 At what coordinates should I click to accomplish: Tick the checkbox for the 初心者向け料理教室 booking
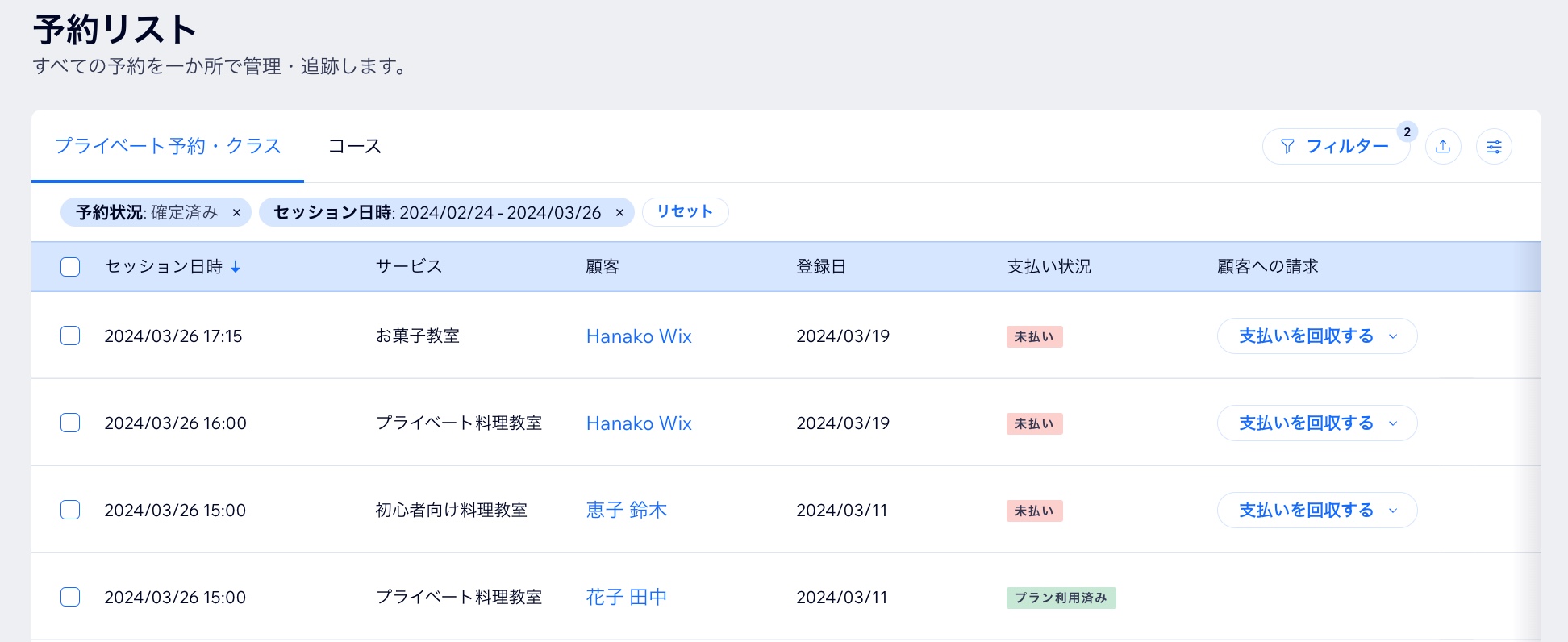[x=70, y=510]
